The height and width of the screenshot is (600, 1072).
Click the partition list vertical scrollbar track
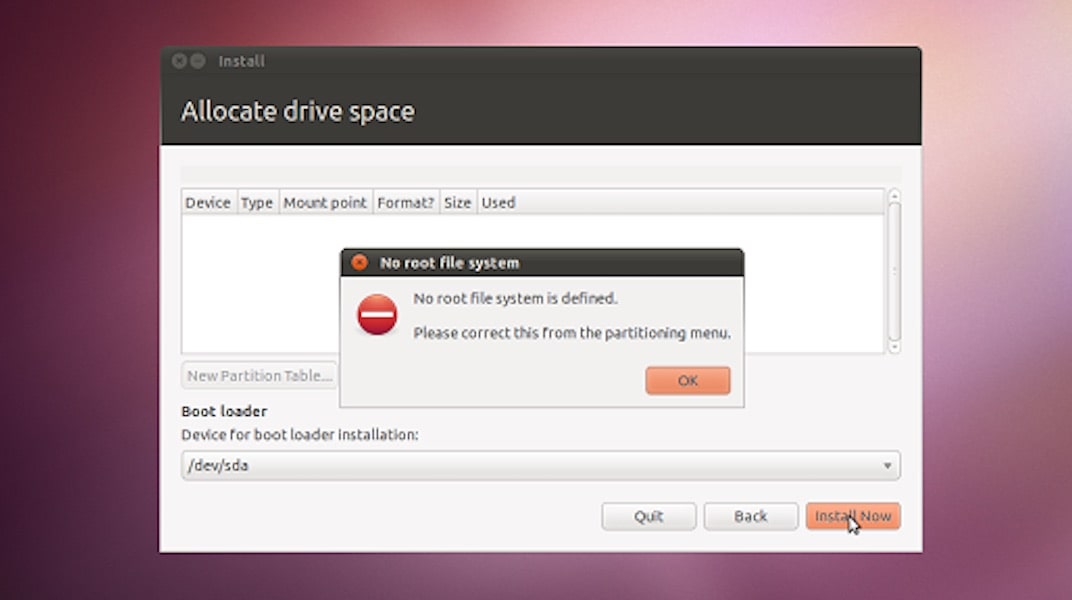(894, 270)
